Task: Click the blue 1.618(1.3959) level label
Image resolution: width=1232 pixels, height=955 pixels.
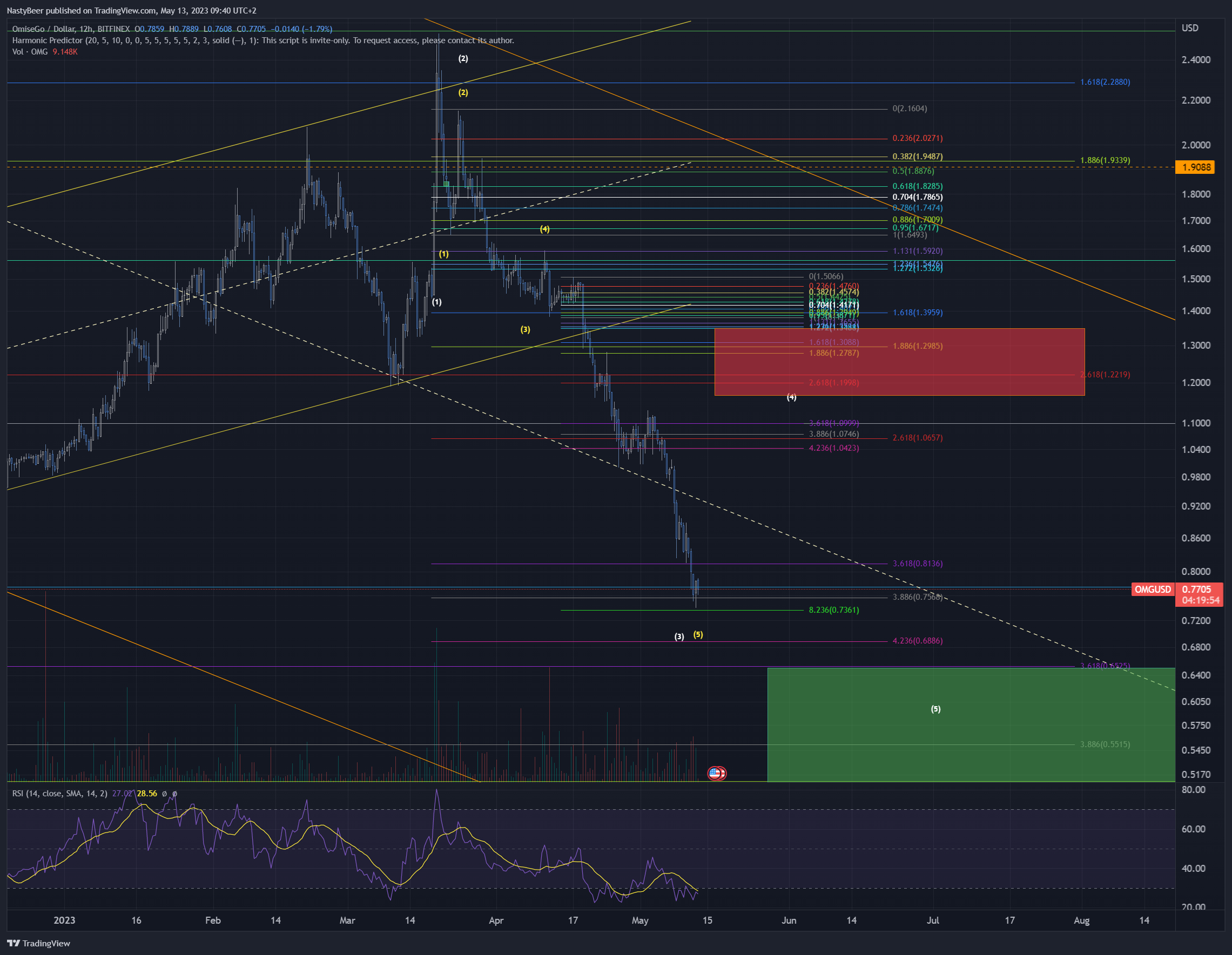Action: (x=917, y=313)
